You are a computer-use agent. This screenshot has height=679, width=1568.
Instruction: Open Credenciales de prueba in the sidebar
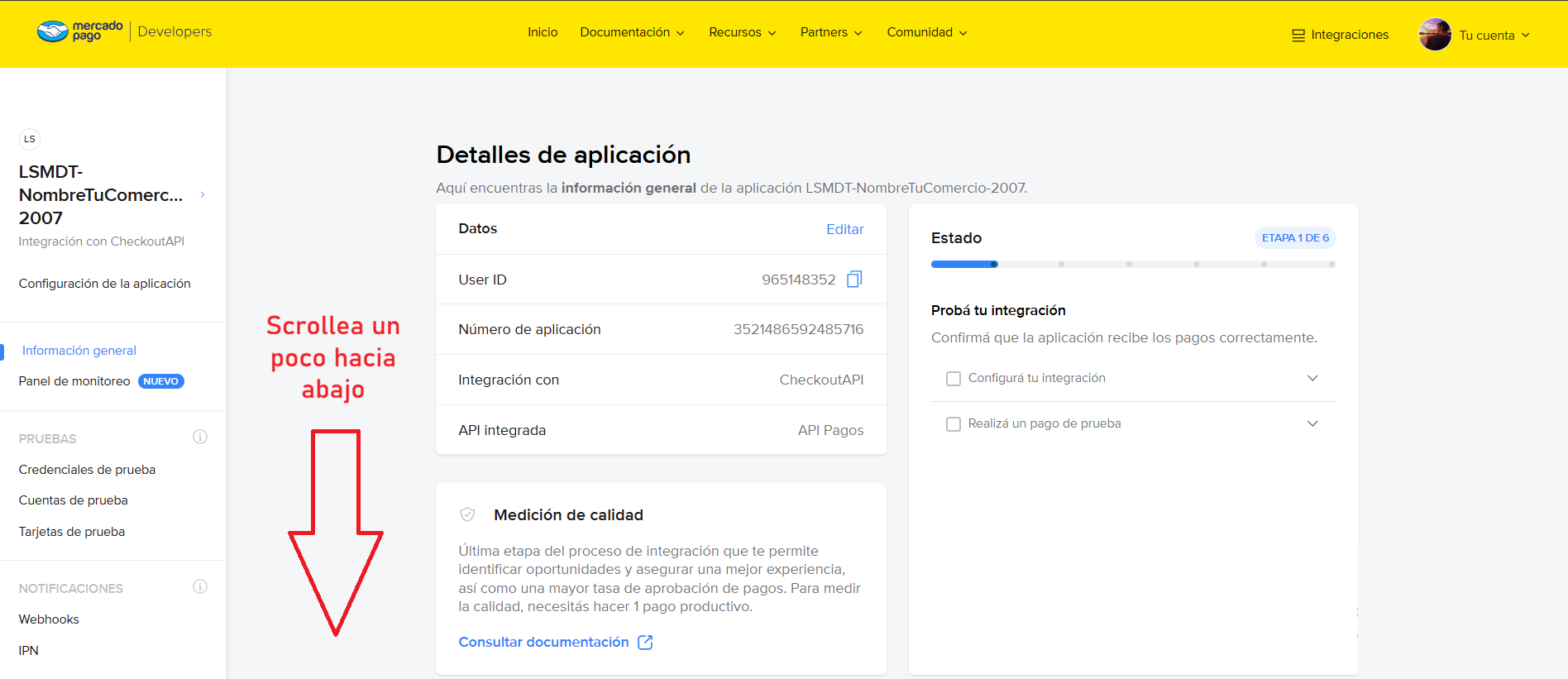[x=87, y=470]
